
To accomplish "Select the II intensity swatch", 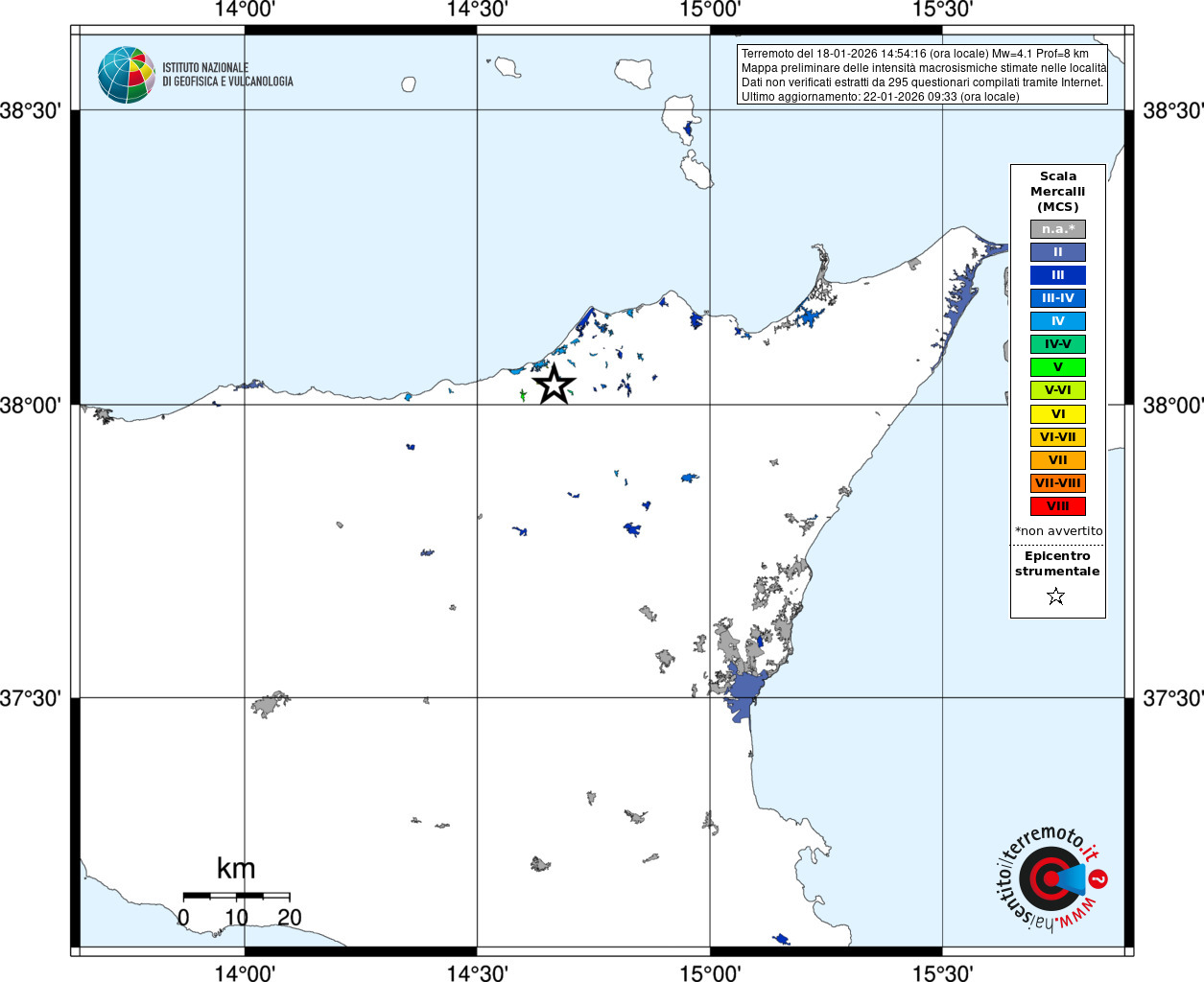I will tap(1058, 252).
